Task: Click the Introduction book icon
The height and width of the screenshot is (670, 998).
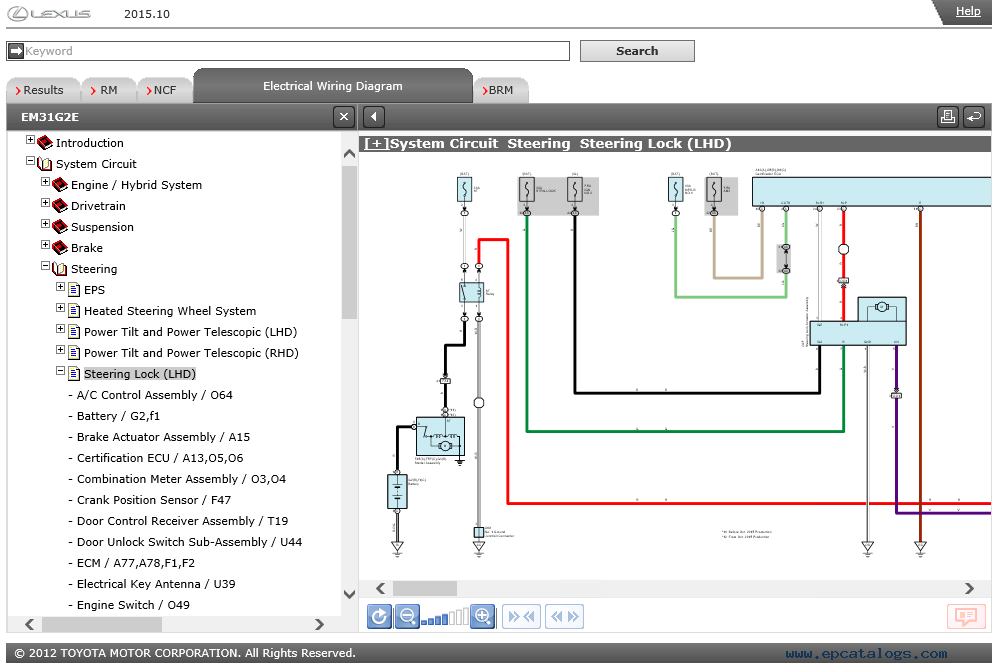Action: (45, 143)
